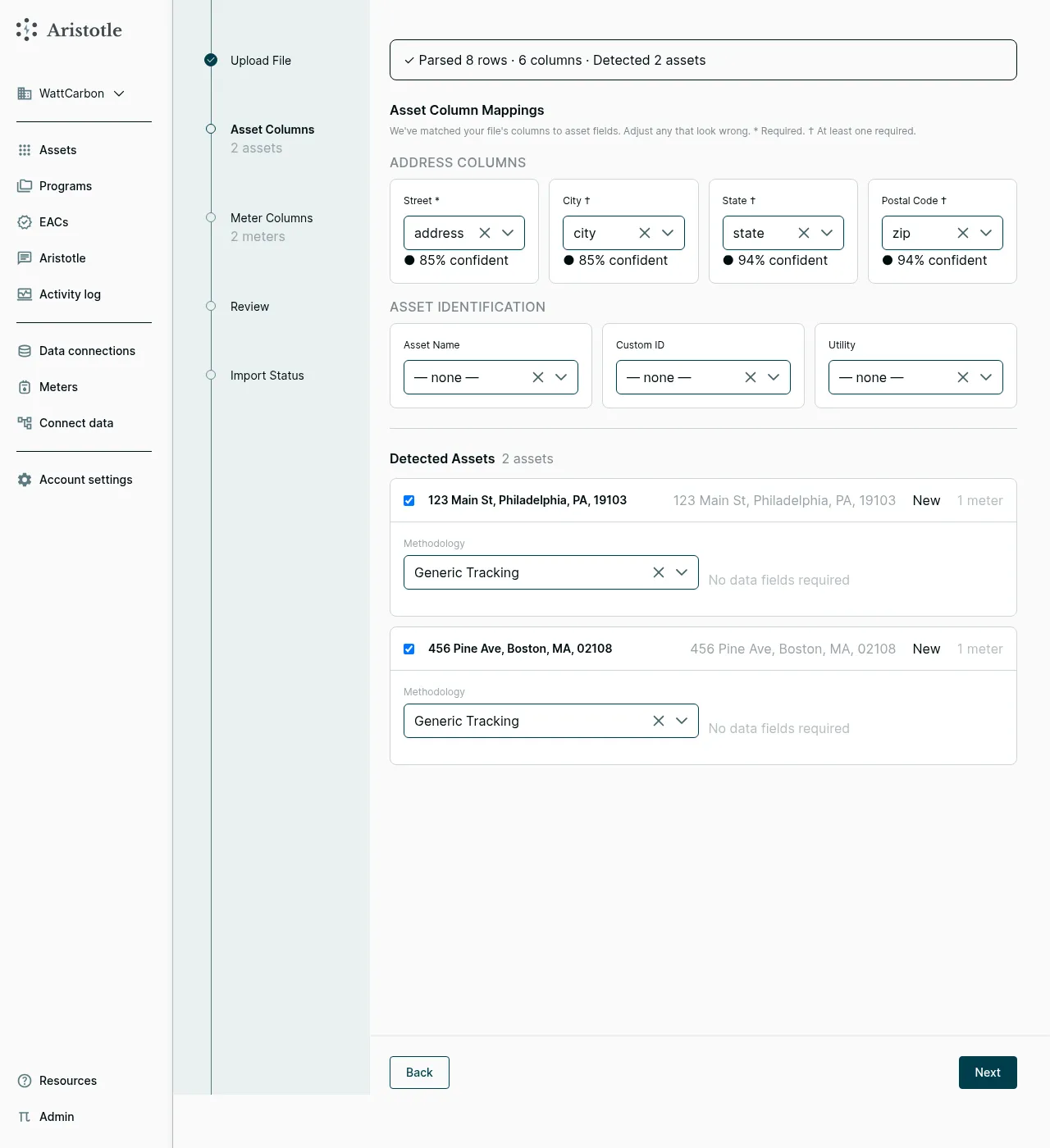Jump to Review step
This screenshot has width=1050, height=1148.
pyautogui.click(x=249, y=307)
